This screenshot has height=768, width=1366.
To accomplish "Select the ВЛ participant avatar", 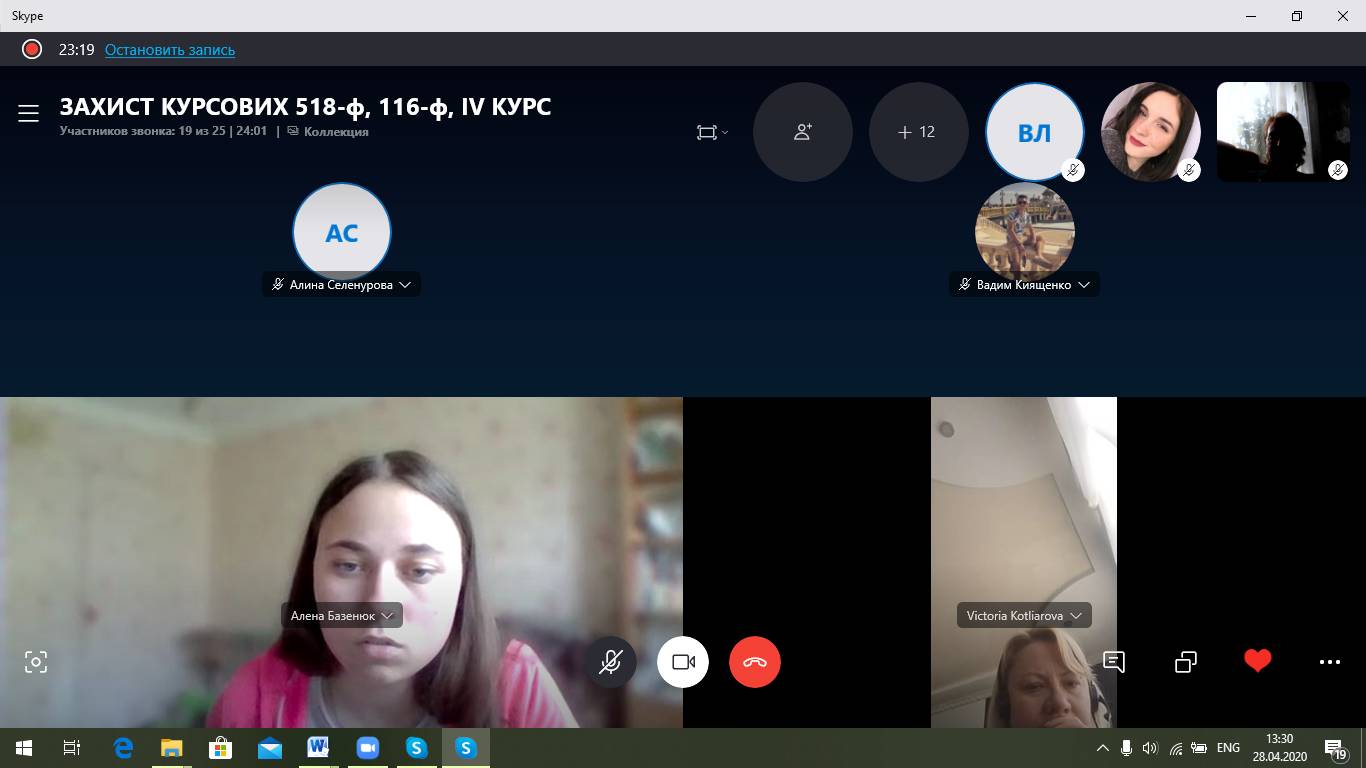I will 1034,132.
